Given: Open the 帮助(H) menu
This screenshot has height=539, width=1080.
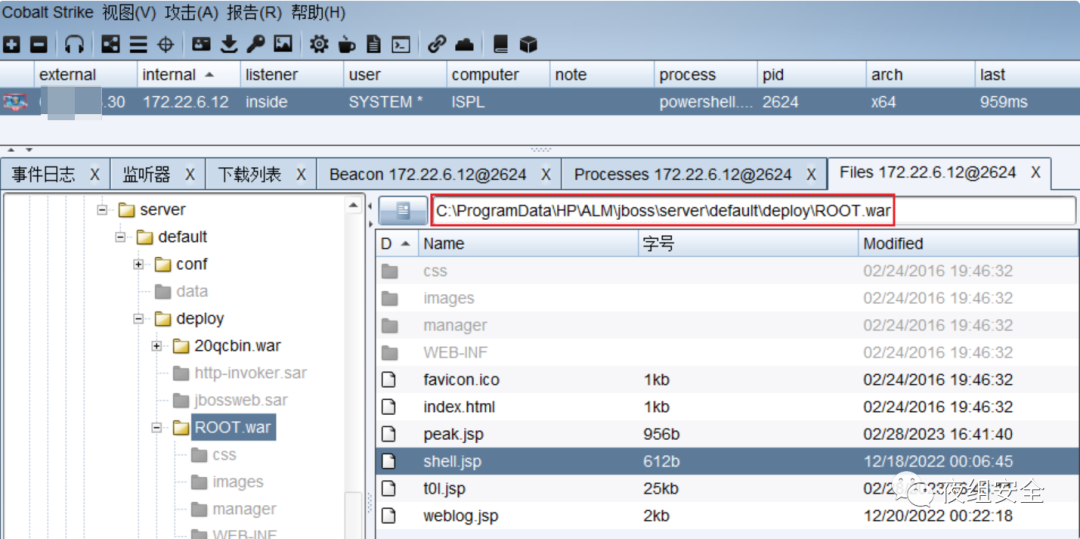Looking at the screenshot, I should [x=318, y=12].
